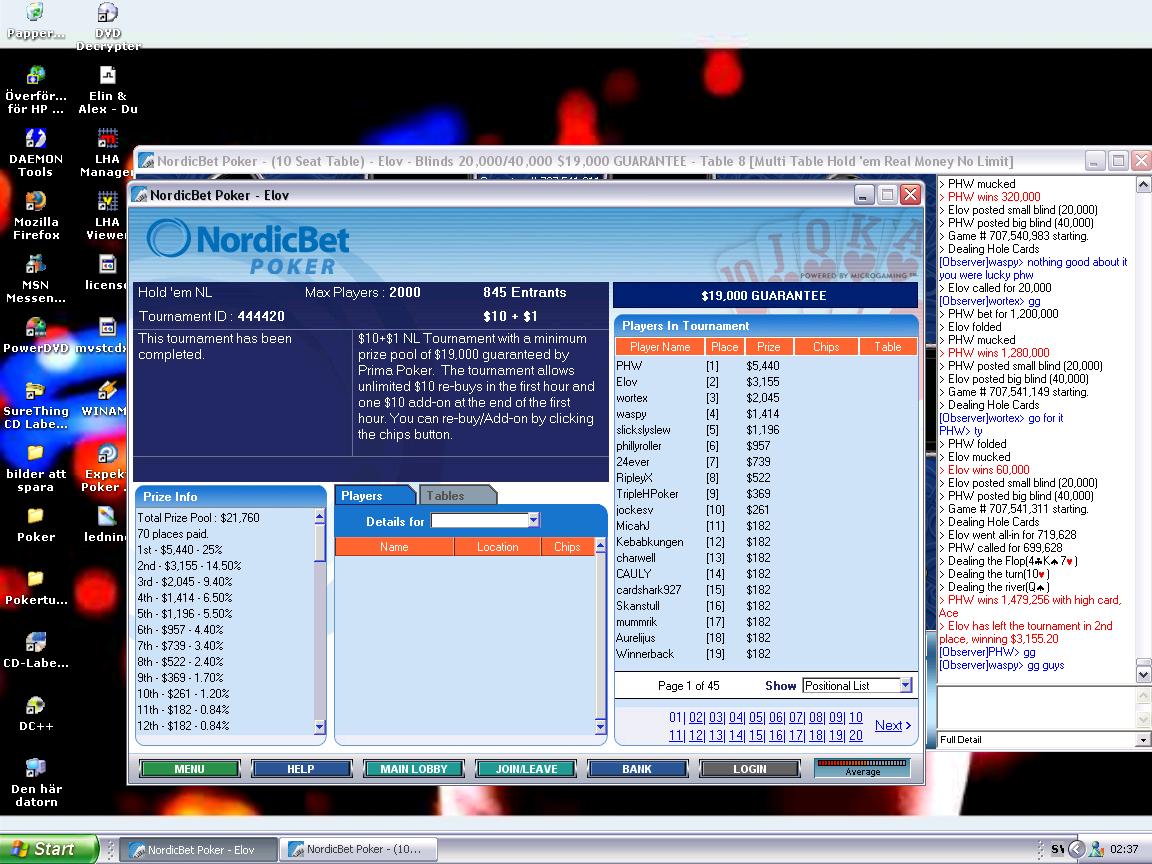The height and width of the screenshot is (864, 1152).
Task: Sort players by Place column
Action: tap(724, 347)
